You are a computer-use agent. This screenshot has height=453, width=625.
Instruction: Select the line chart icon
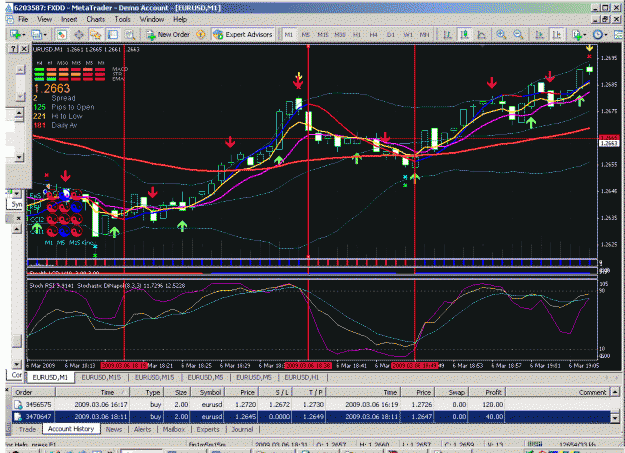pyautogui.click(x=482, y=35)
